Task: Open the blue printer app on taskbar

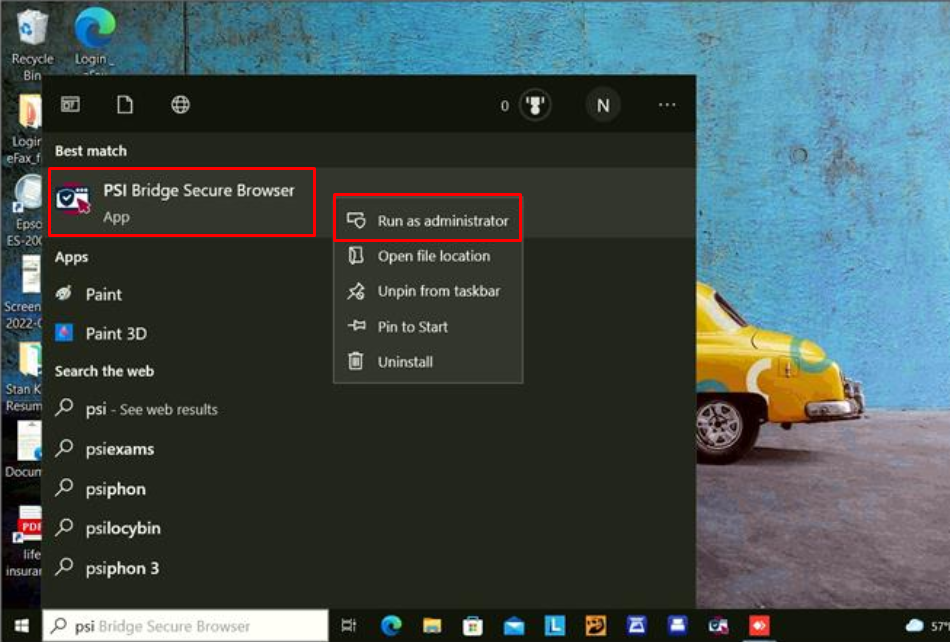Action: pyautogui.click(x=677, y=626)
